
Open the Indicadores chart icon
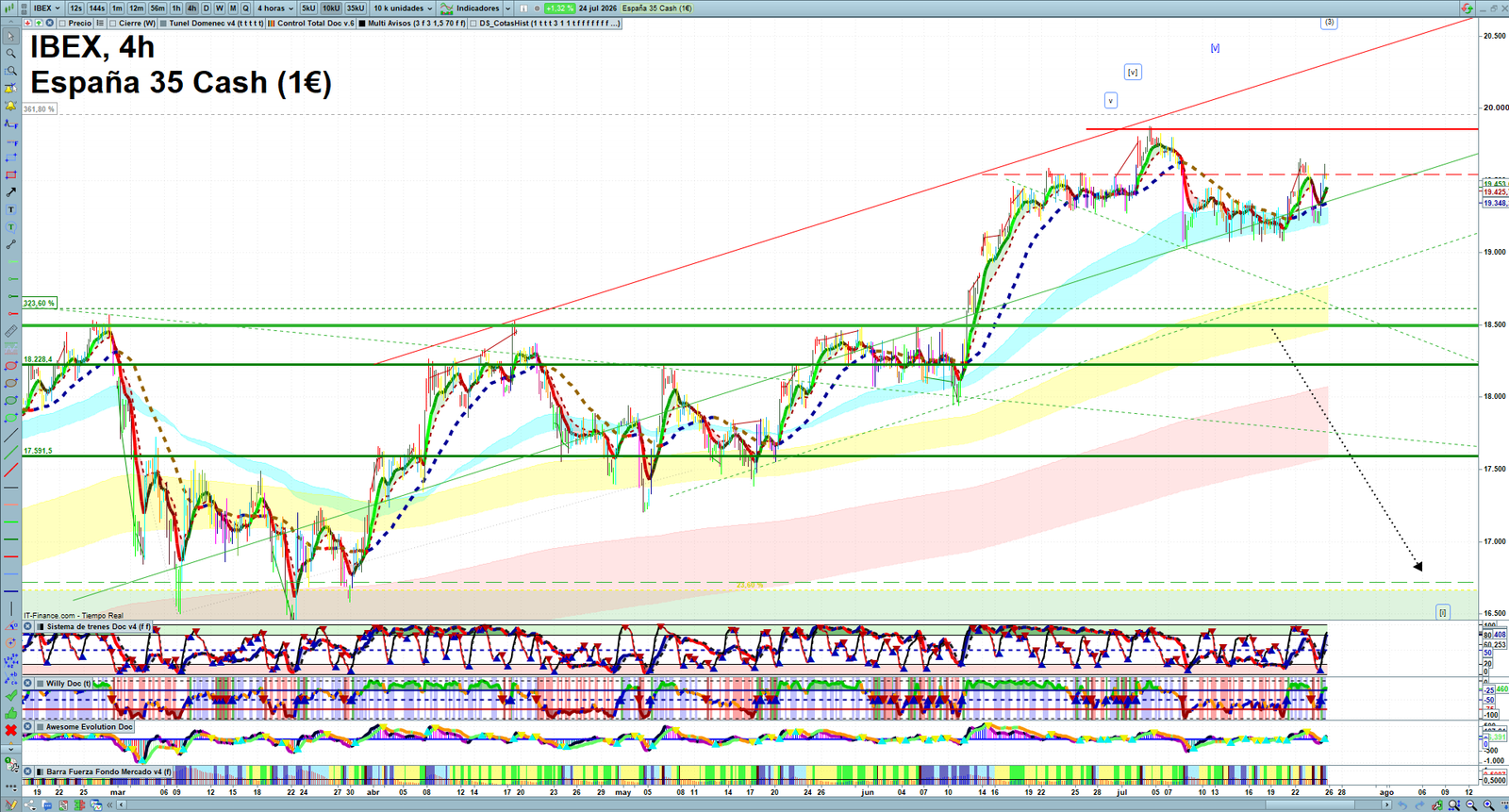446,8
